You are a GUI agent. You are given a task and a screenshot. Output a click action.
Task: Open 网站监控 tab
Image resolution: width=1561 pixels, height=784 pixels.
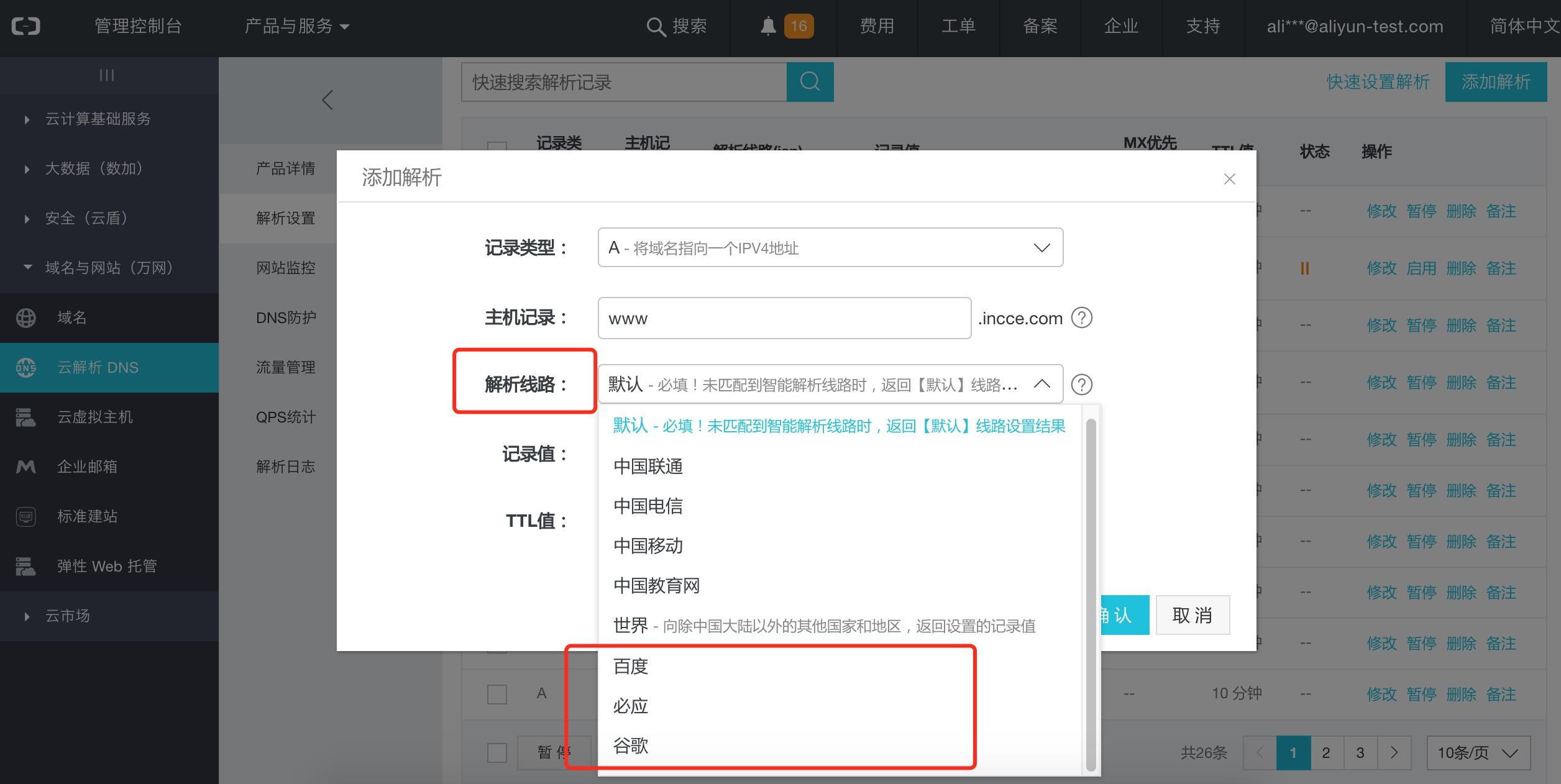point(286,268)
